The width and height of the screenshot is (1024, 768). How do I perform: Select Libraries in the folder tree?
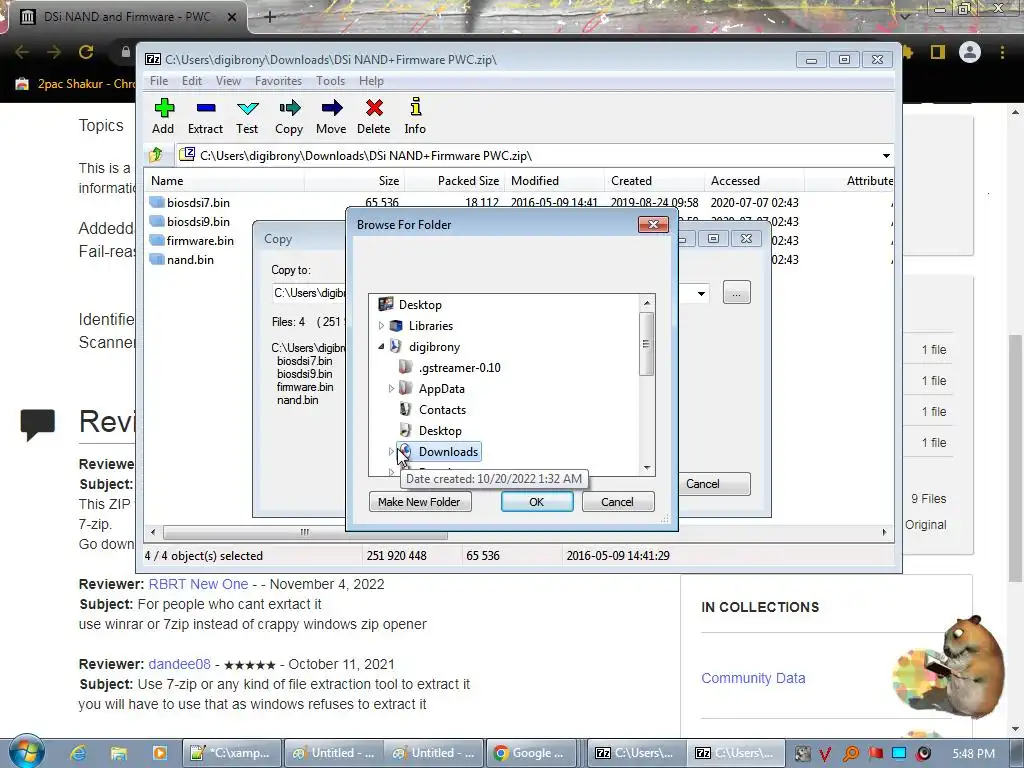point(430,325)
